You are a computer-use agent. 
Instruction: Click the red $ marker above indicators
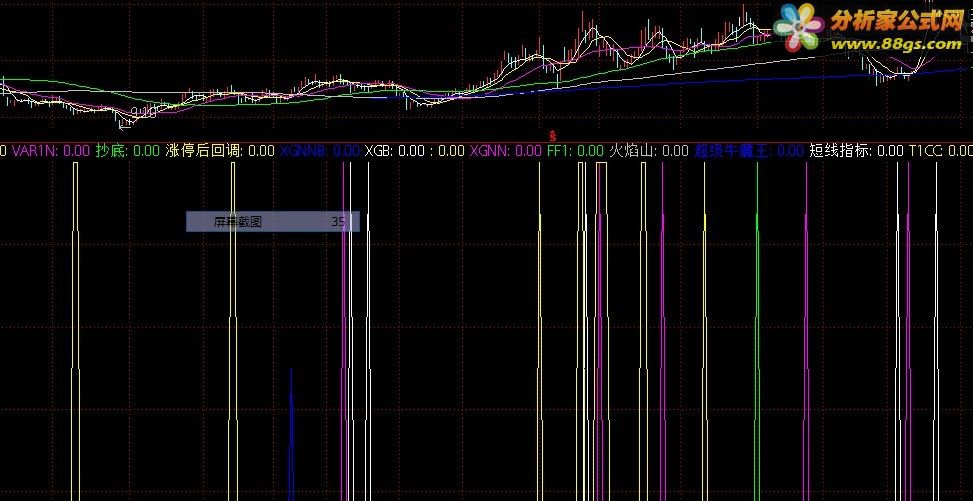552,135
